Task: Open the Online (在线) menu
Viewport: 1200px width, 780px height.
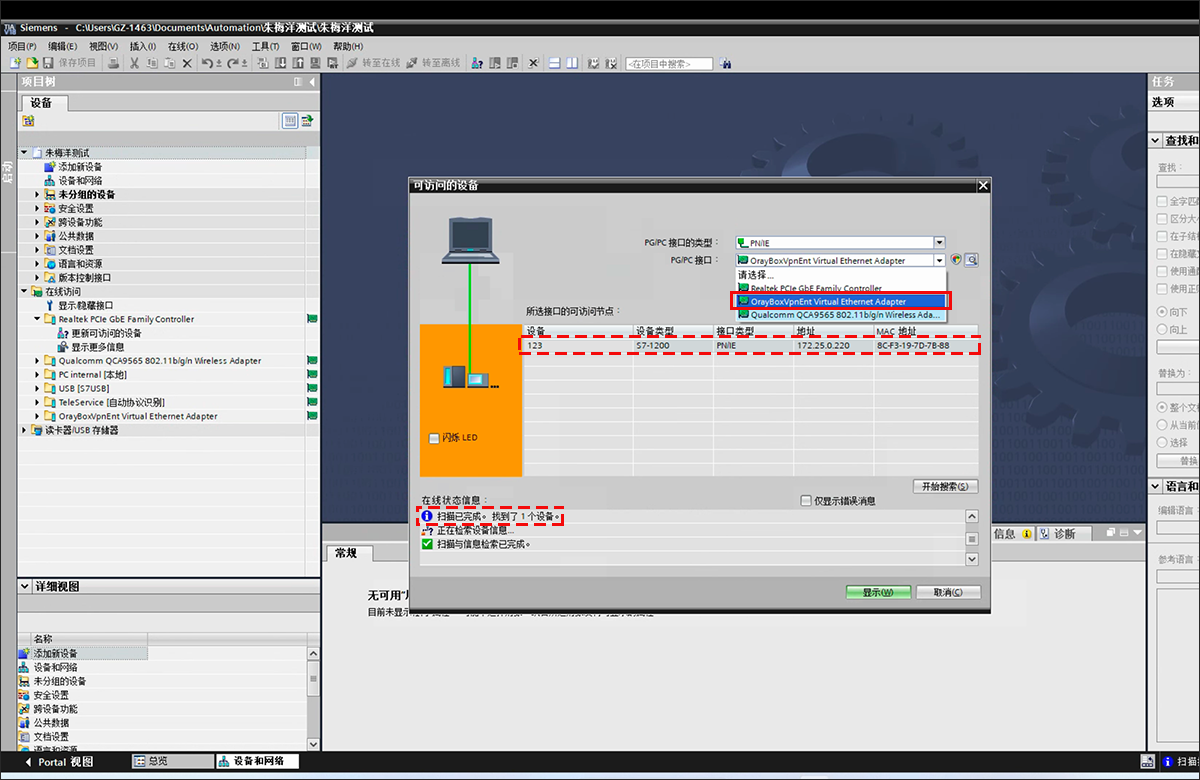Action: click(x=182, y=46)
